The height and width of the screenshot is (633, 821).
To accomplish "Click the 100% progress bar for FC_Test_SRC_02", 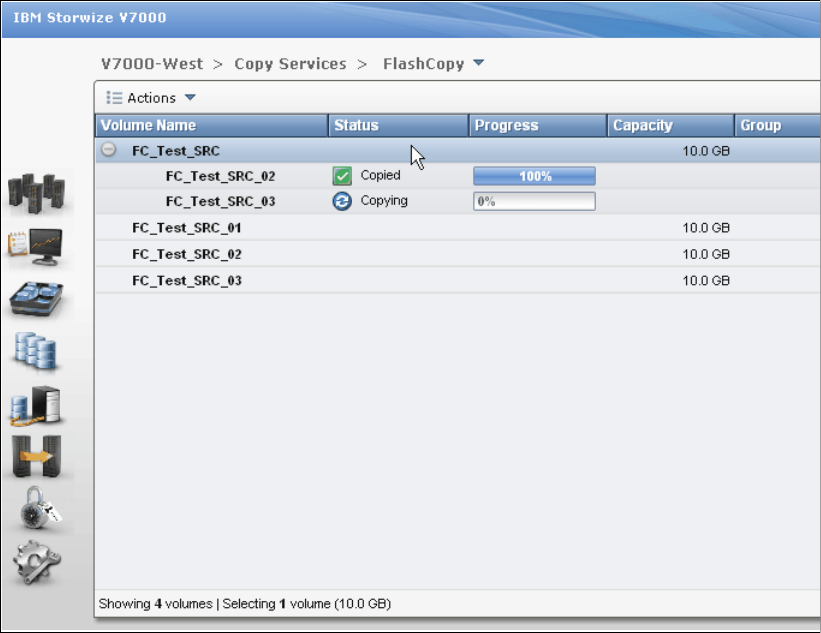I will pos(534,176).
